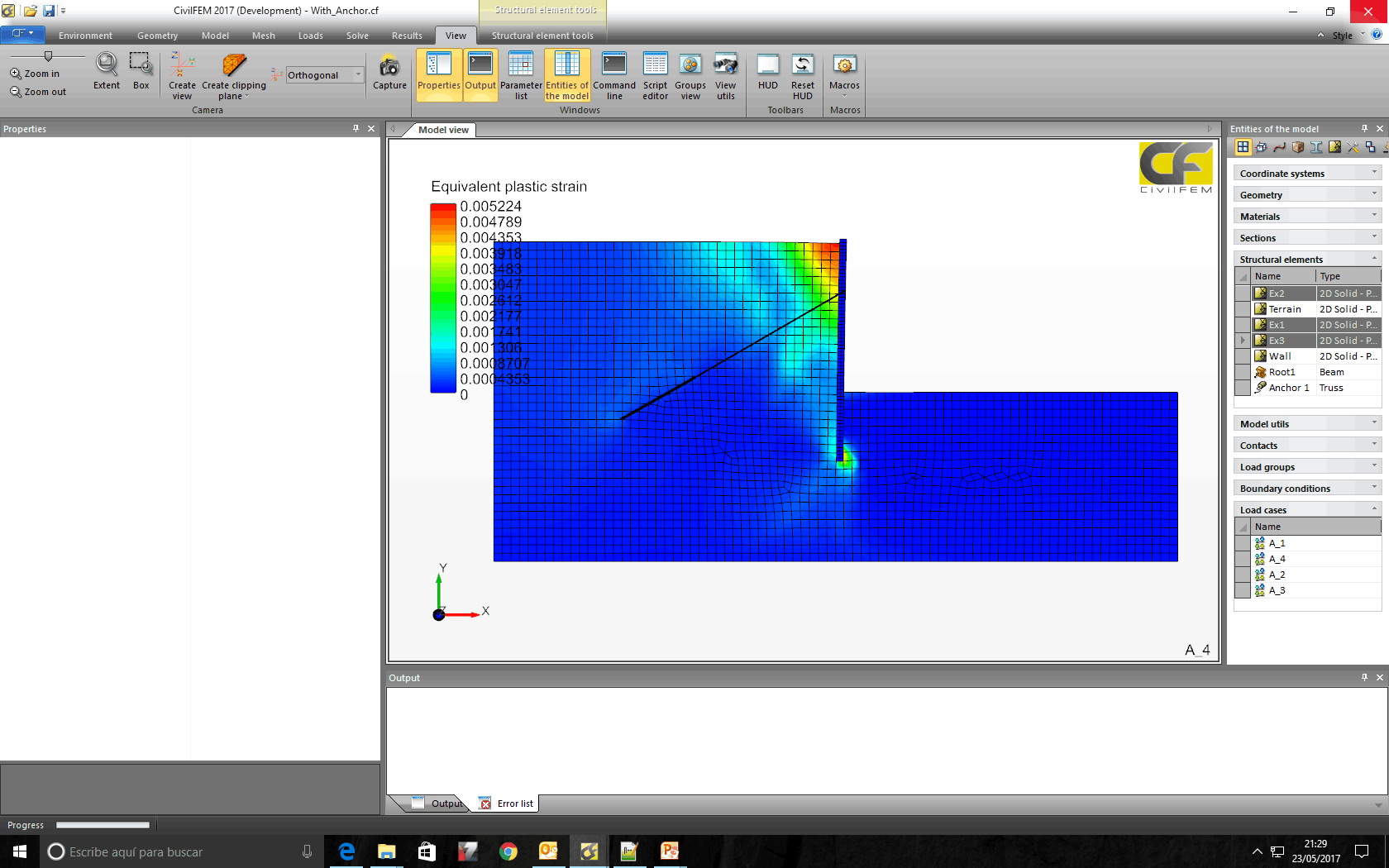
Task: Select the Box zoom tool
Action: [x=141, y=70]
